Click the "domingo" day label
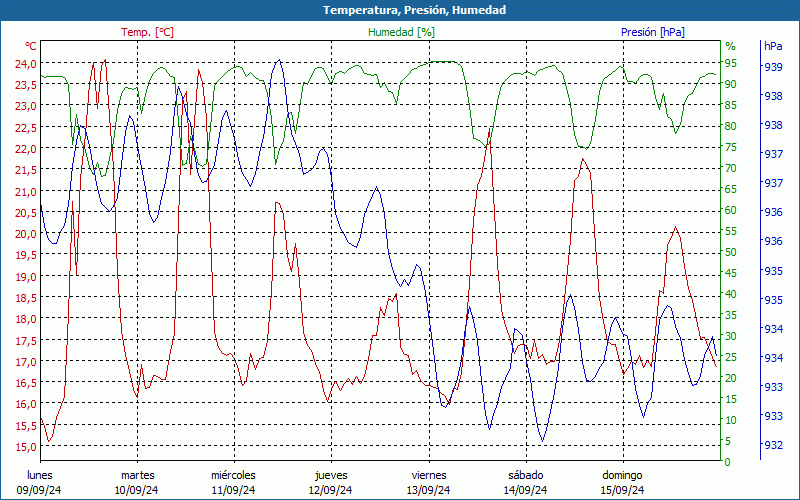 622,476
